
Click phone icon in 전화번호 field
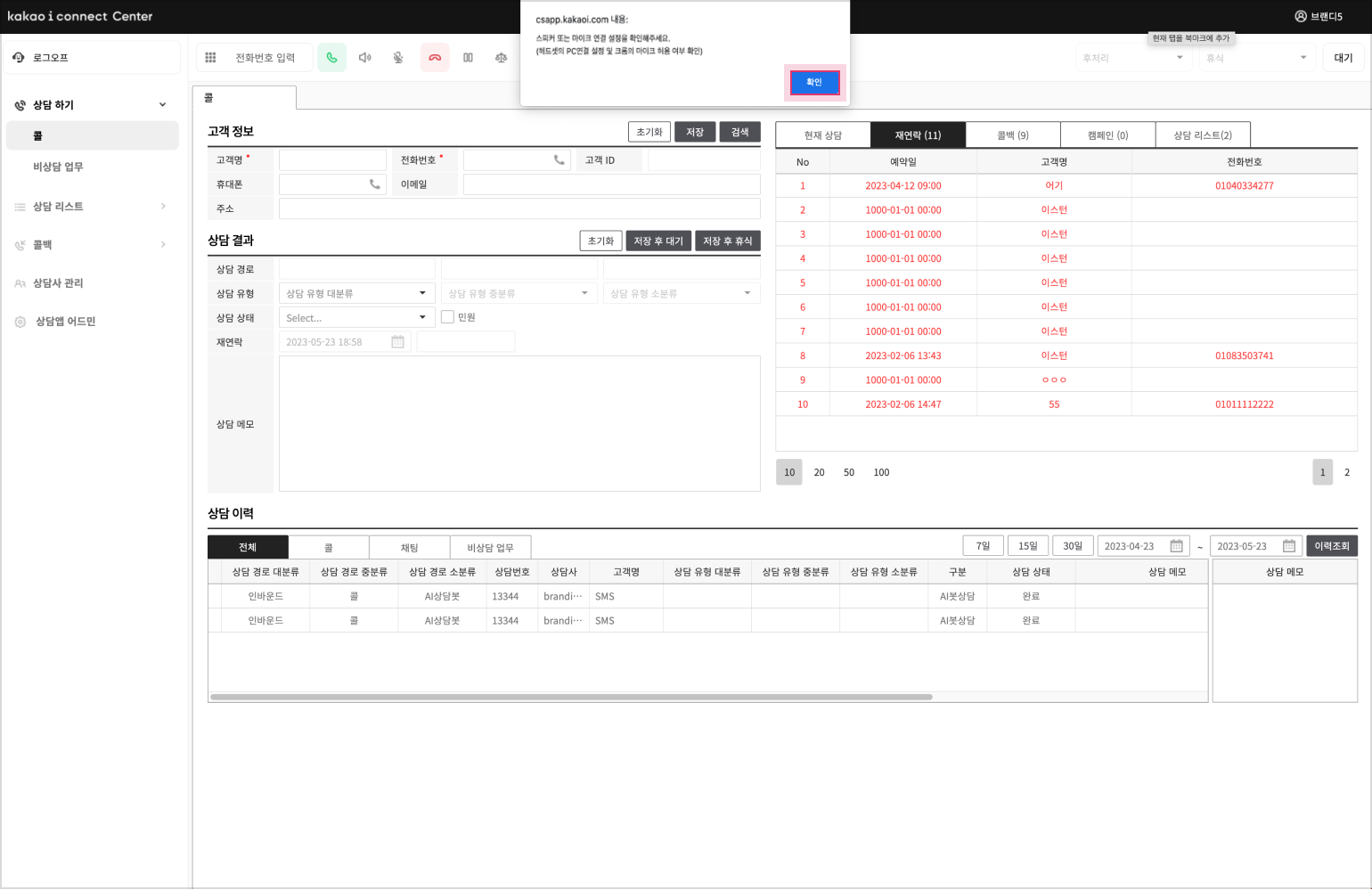tap(559, 160)
